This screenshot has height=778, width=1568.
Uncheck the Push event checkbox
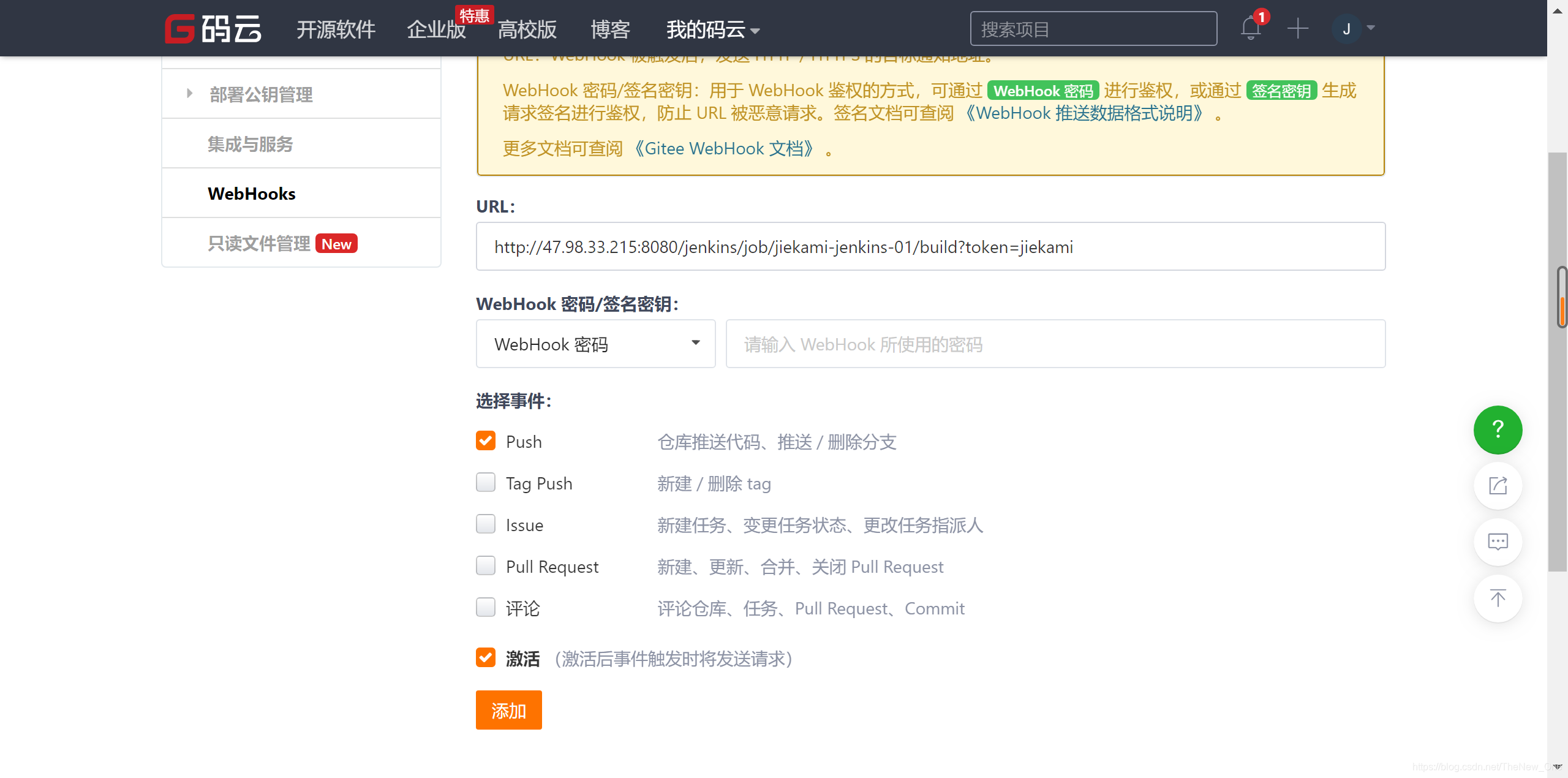pos(486,440)
